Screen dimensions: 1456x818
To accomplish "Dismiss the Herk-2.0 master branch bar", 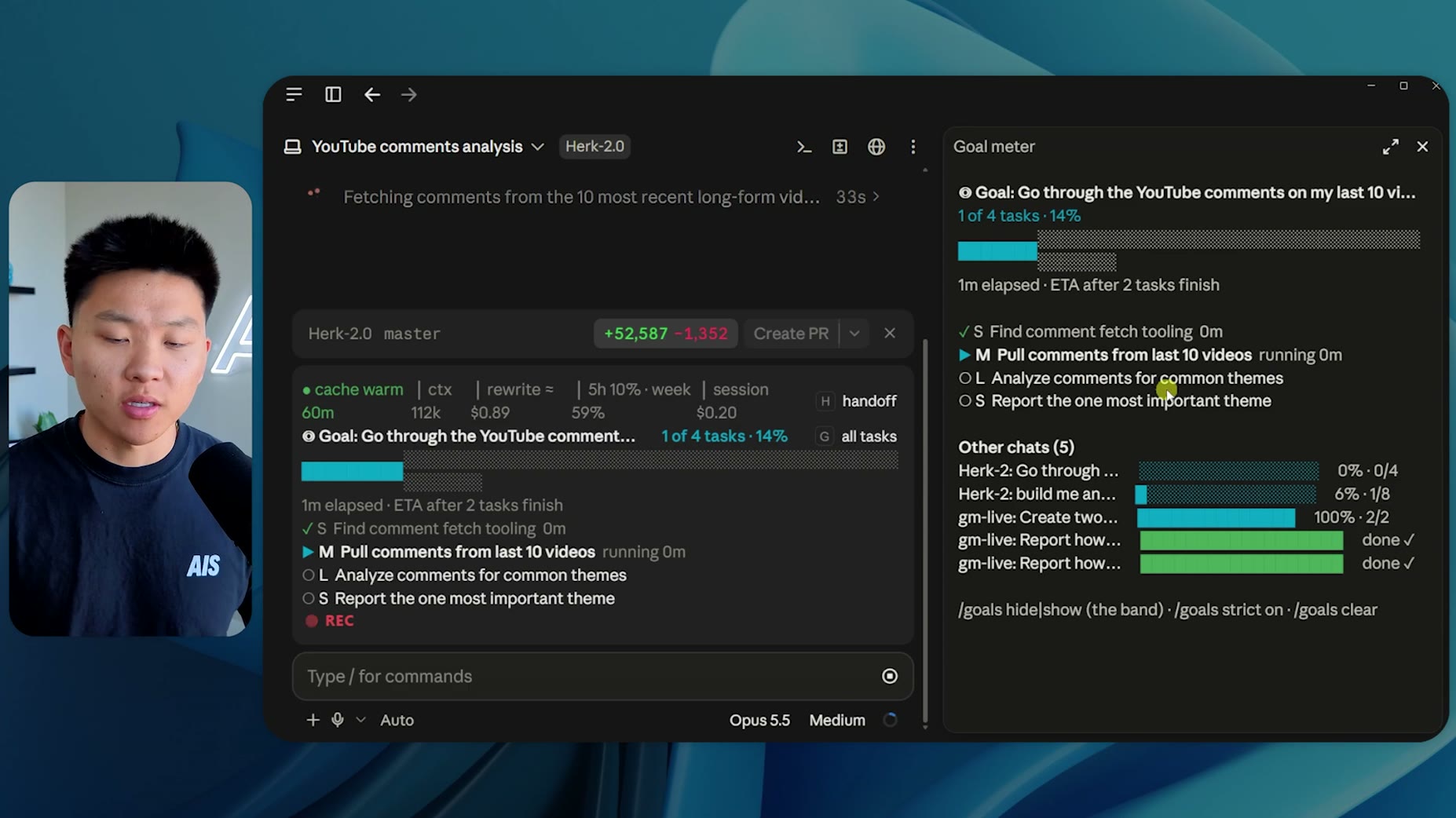I will point(890,334).
